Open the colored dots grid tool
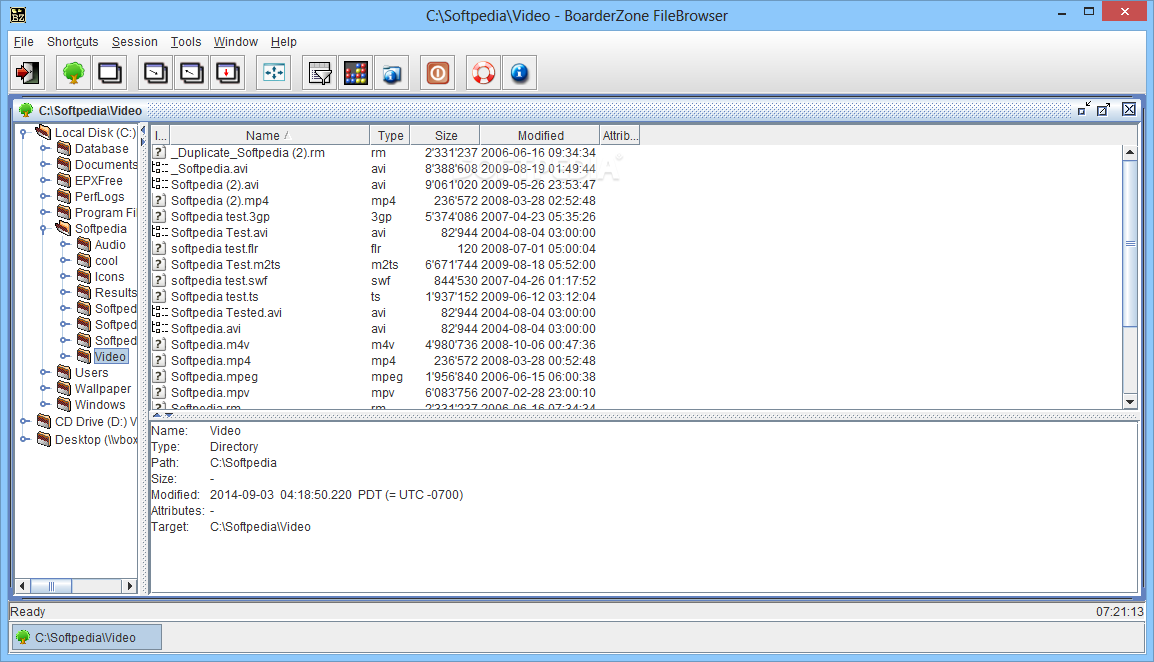Image resolution: width=1154 pixels, height=662 pixels. coord(355,73)
